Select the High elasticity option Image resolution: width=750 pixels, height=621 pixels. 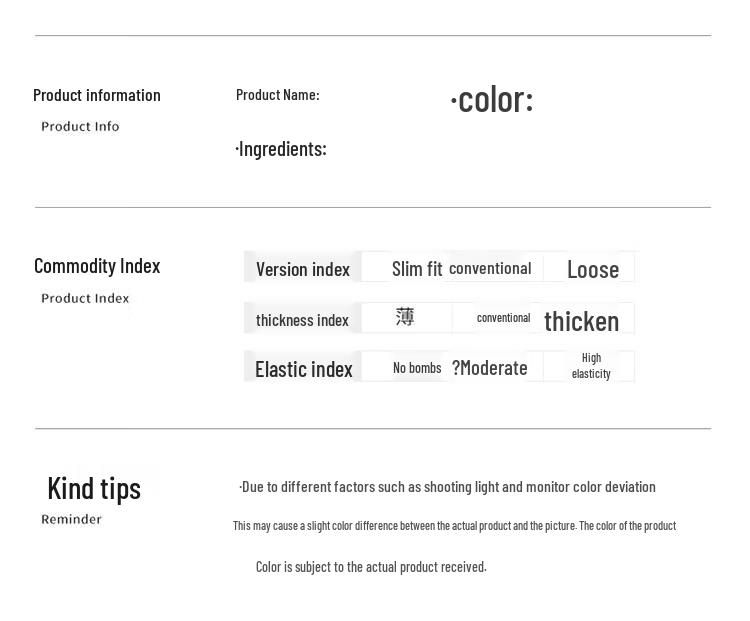click(x=591, y=366)
